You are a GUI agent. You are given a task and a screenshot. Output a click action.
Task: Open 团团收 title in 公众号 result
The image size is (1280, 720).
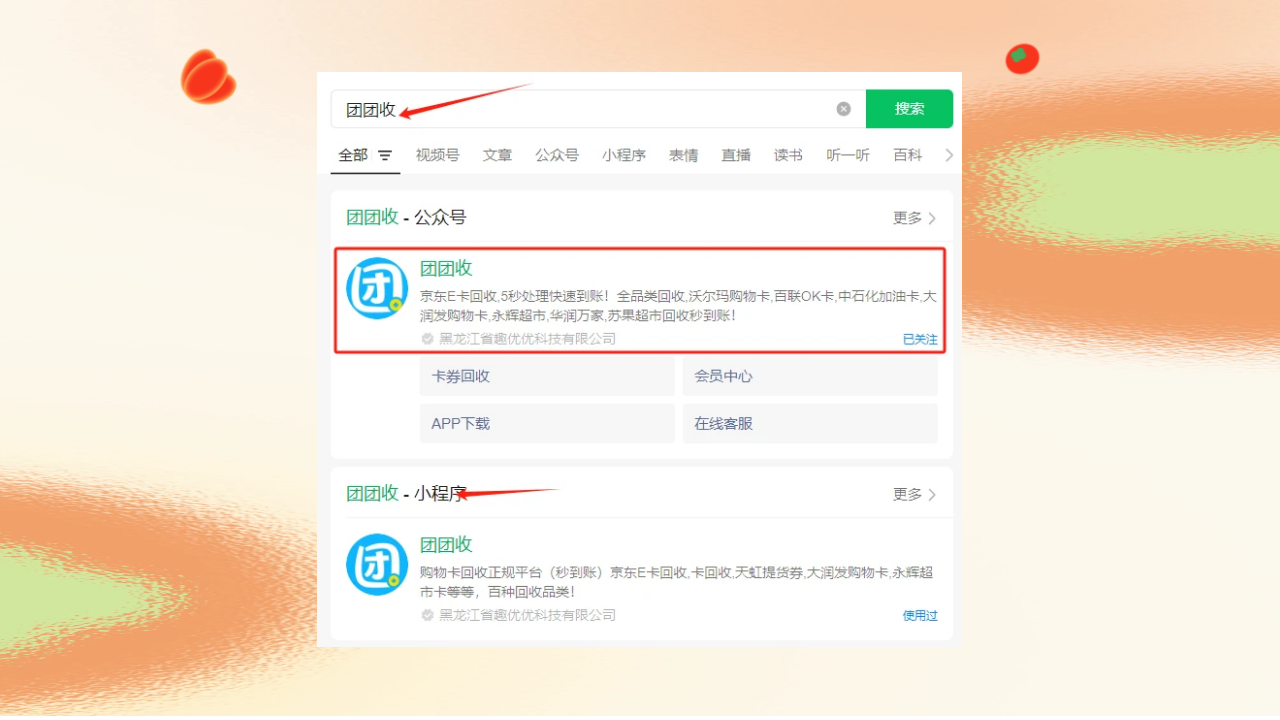point(446,268)
